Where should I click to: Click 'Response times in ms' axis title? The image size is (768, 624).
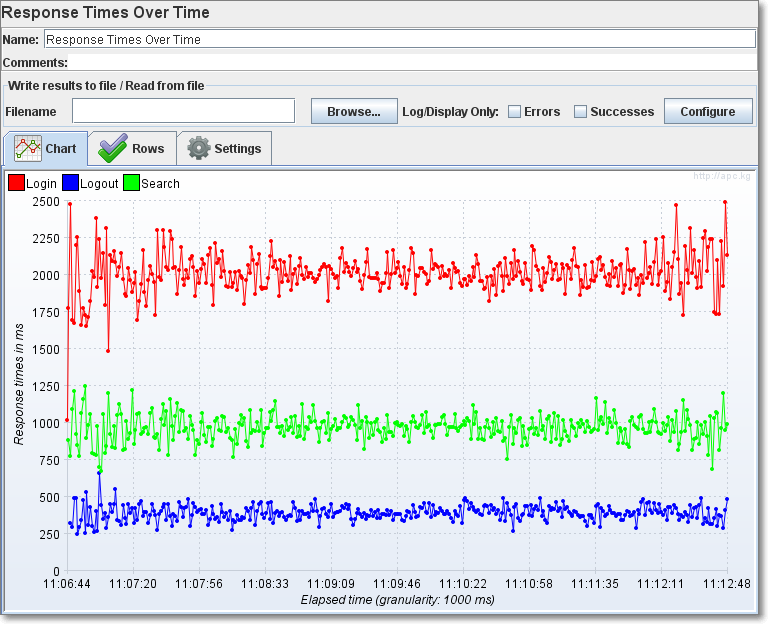[19, 384]
